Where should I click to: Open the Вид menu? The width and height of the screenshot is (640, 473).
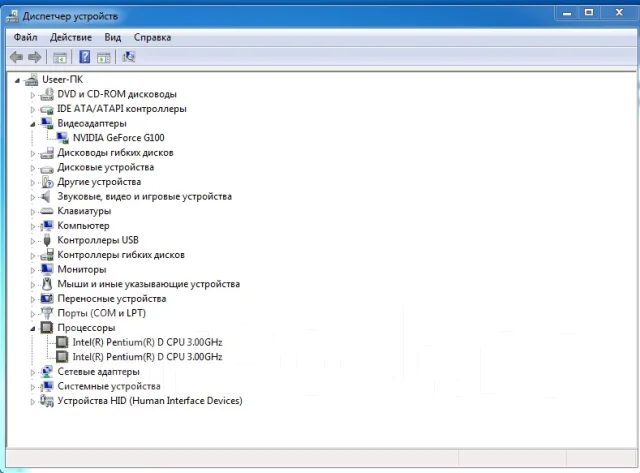[113, 38]
